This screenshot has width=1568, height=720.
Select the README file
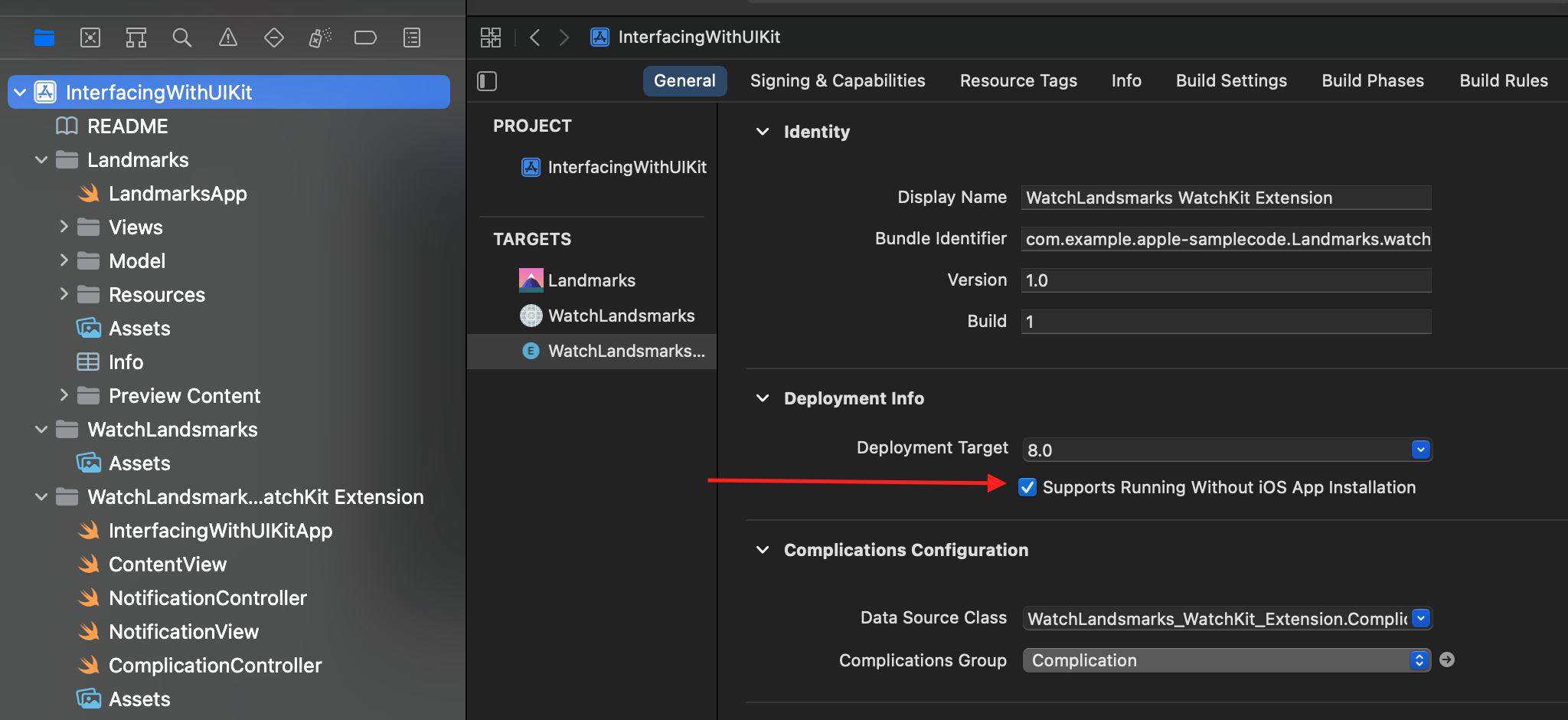127,126
